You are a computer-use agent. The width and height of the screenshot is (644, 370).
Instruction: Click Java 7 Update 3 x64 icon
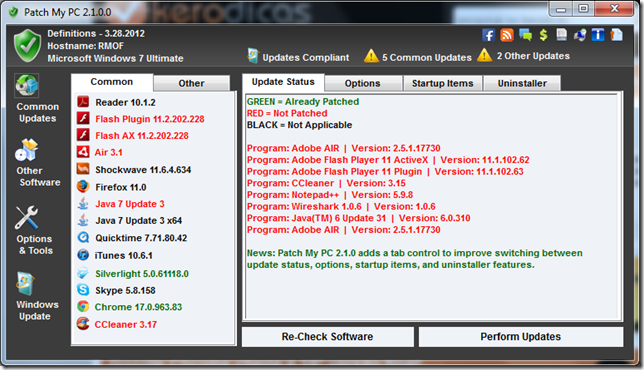[83, 220]
